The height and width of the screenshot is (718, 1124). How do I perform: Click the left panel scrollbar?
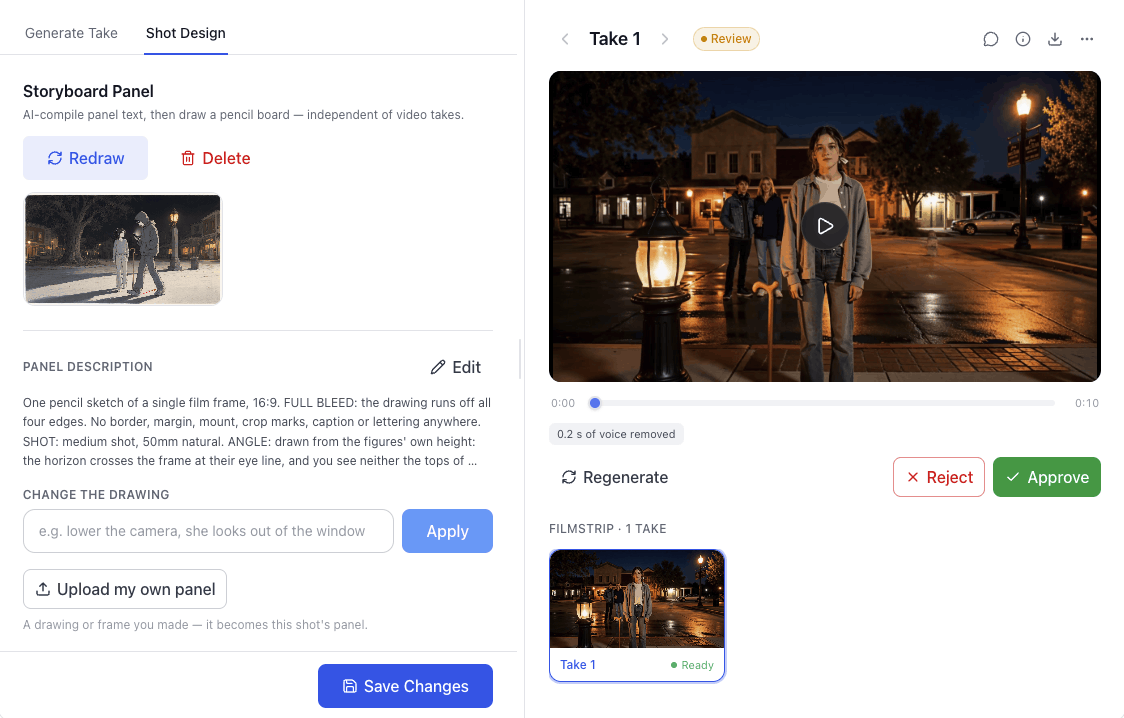(x=520, y=358)
